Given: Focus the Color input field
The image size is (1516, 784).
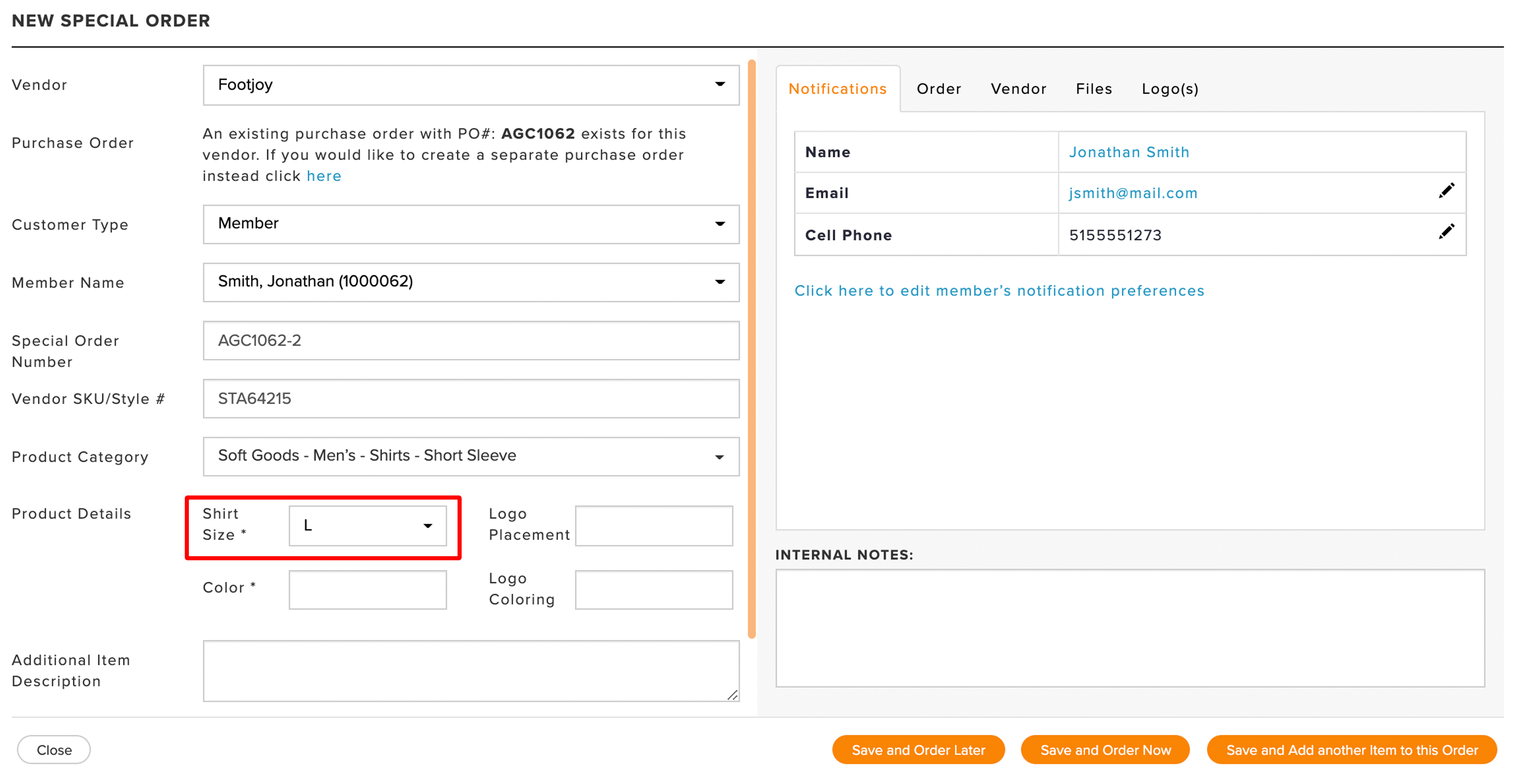Looking at the screenshot, I should point(367,589).
